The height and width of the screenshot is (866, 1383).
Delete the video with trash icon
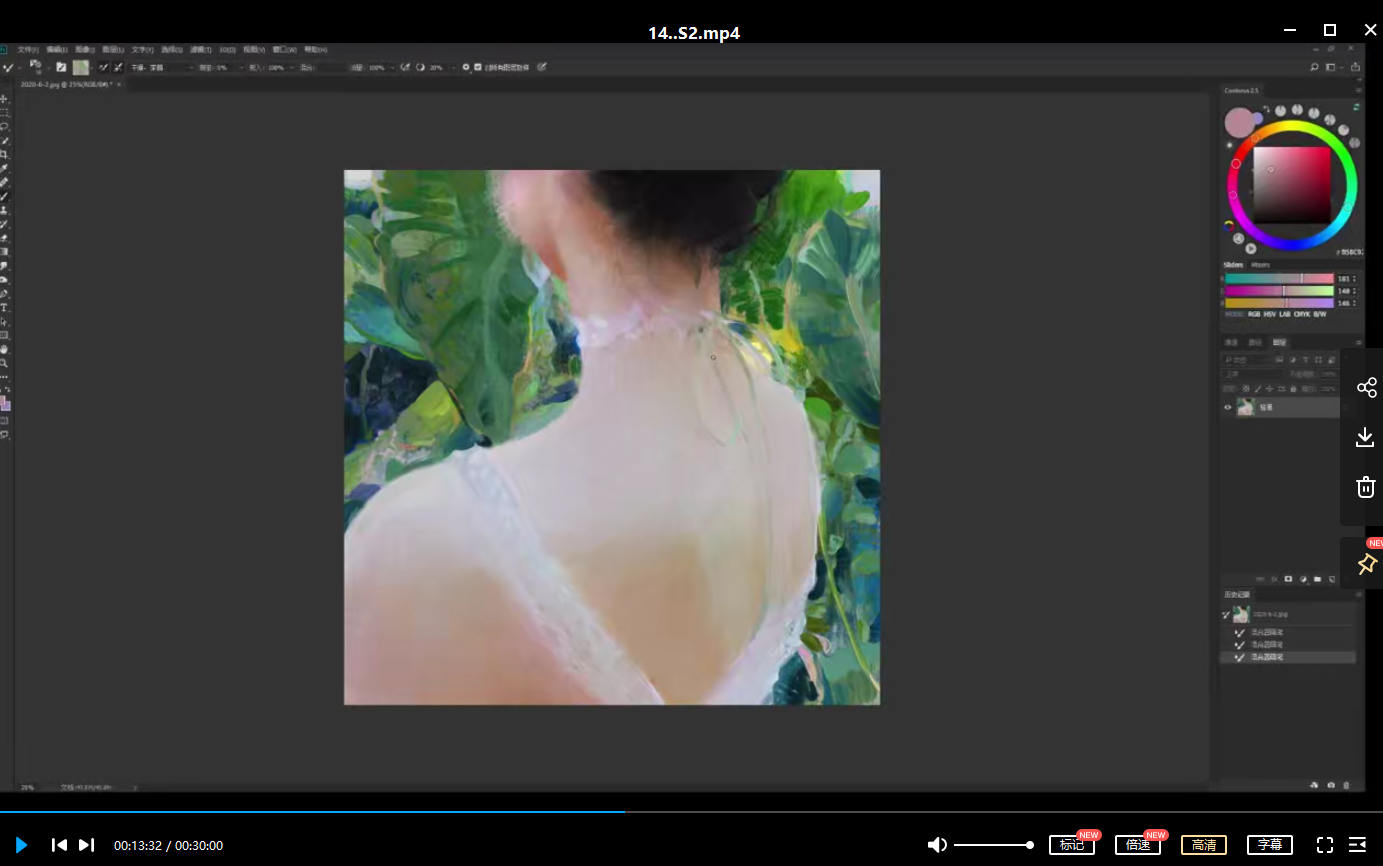1365,487
